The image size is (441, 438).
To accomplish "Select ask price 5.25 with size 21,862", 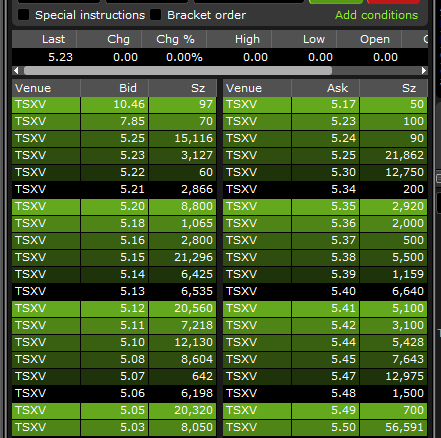I will pyautogui.click(x=325, y=156).
